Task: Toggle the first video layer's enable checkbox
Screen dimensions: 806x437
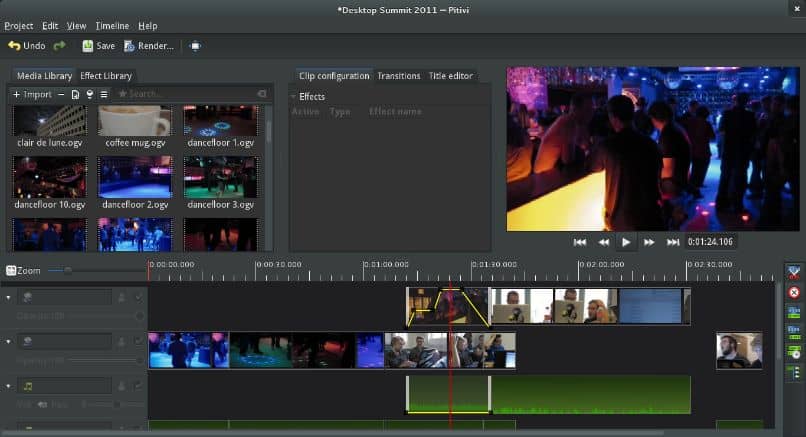Action: [138, 297]
